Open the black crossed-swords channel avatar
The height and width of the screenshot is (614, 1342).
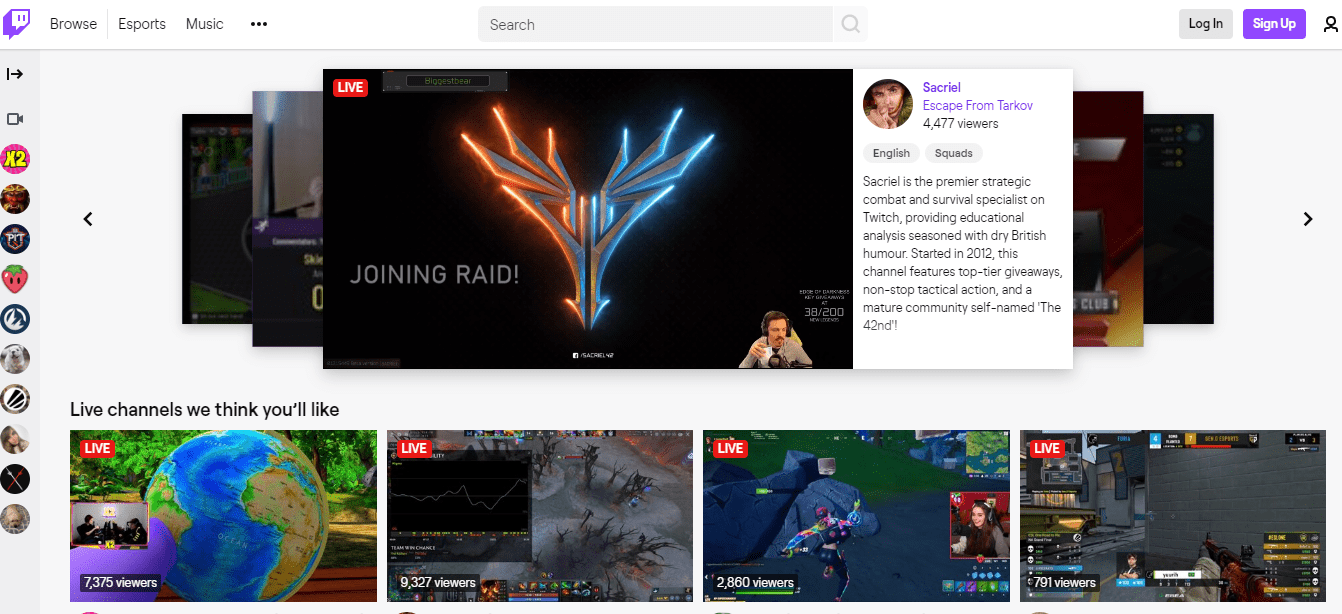[x=15, y=478]
